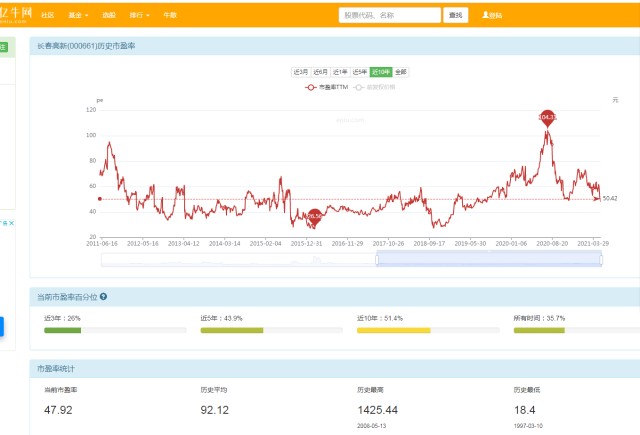The image size is (640, 435).
Task: Select the 近10年 time range
Action: pos(379,72)
